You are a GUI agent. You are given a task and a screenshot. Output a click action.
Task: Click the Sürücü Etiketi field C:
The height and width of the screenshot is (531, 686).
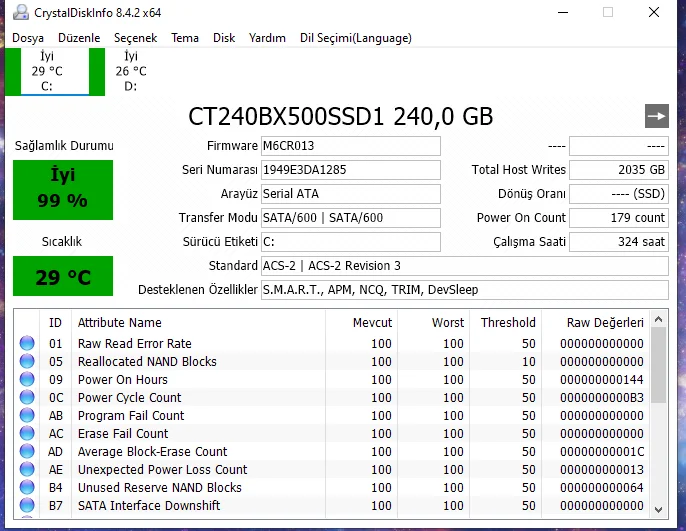click(351, 242)
